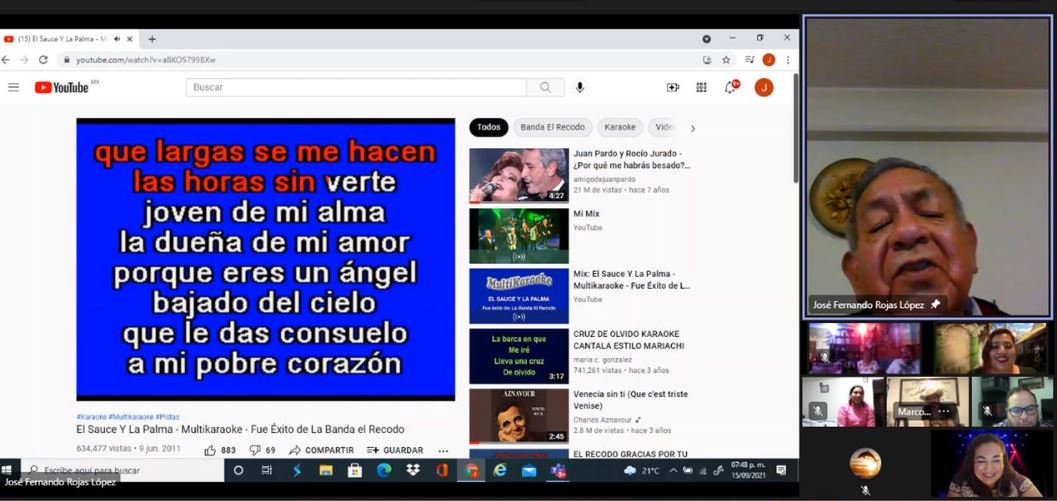The image size is (1057, 501).
Task: Click the karaoke video player
Action: coord(266,259)
